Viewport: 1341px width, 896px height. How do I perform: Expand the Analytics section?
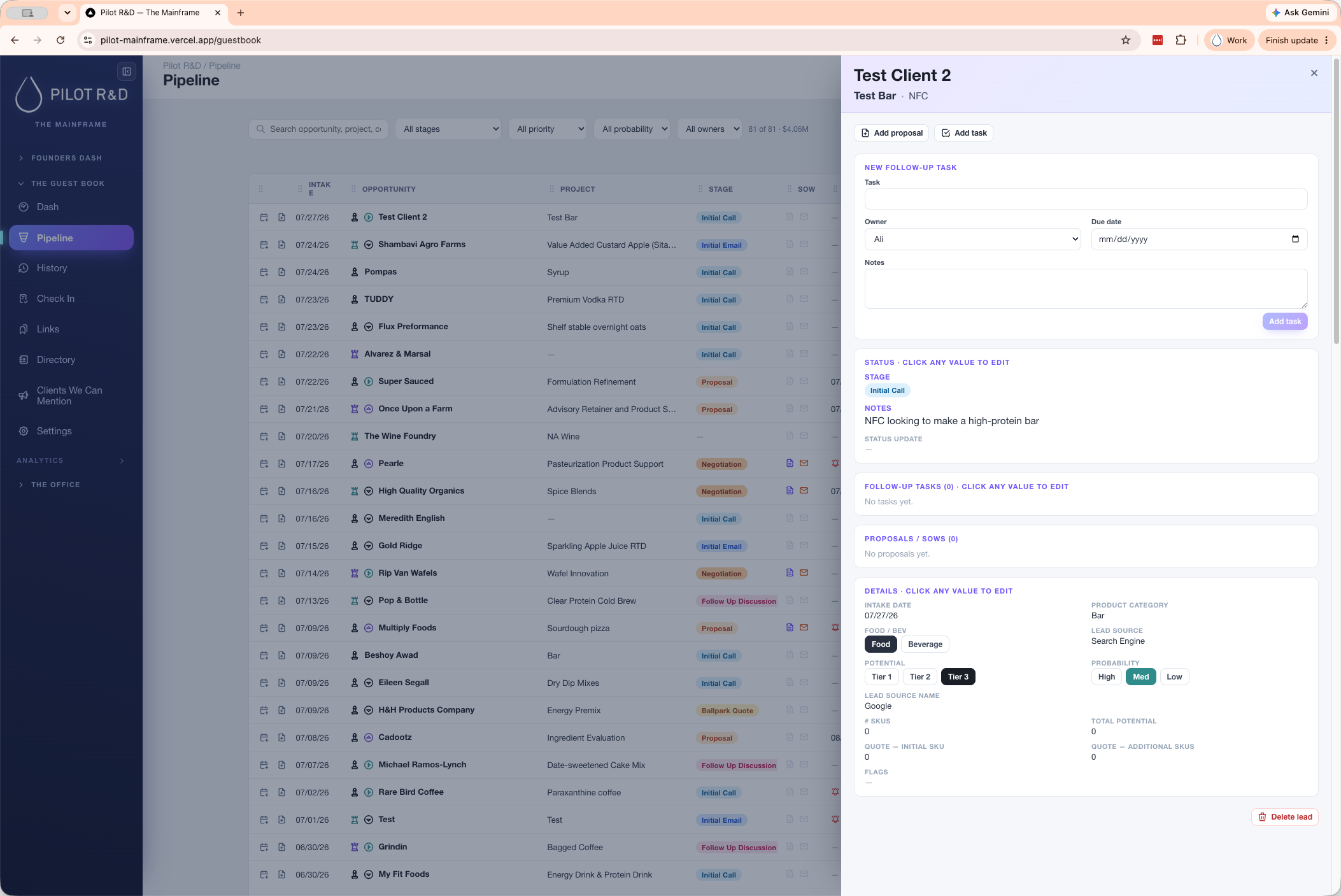pos(71,460)
